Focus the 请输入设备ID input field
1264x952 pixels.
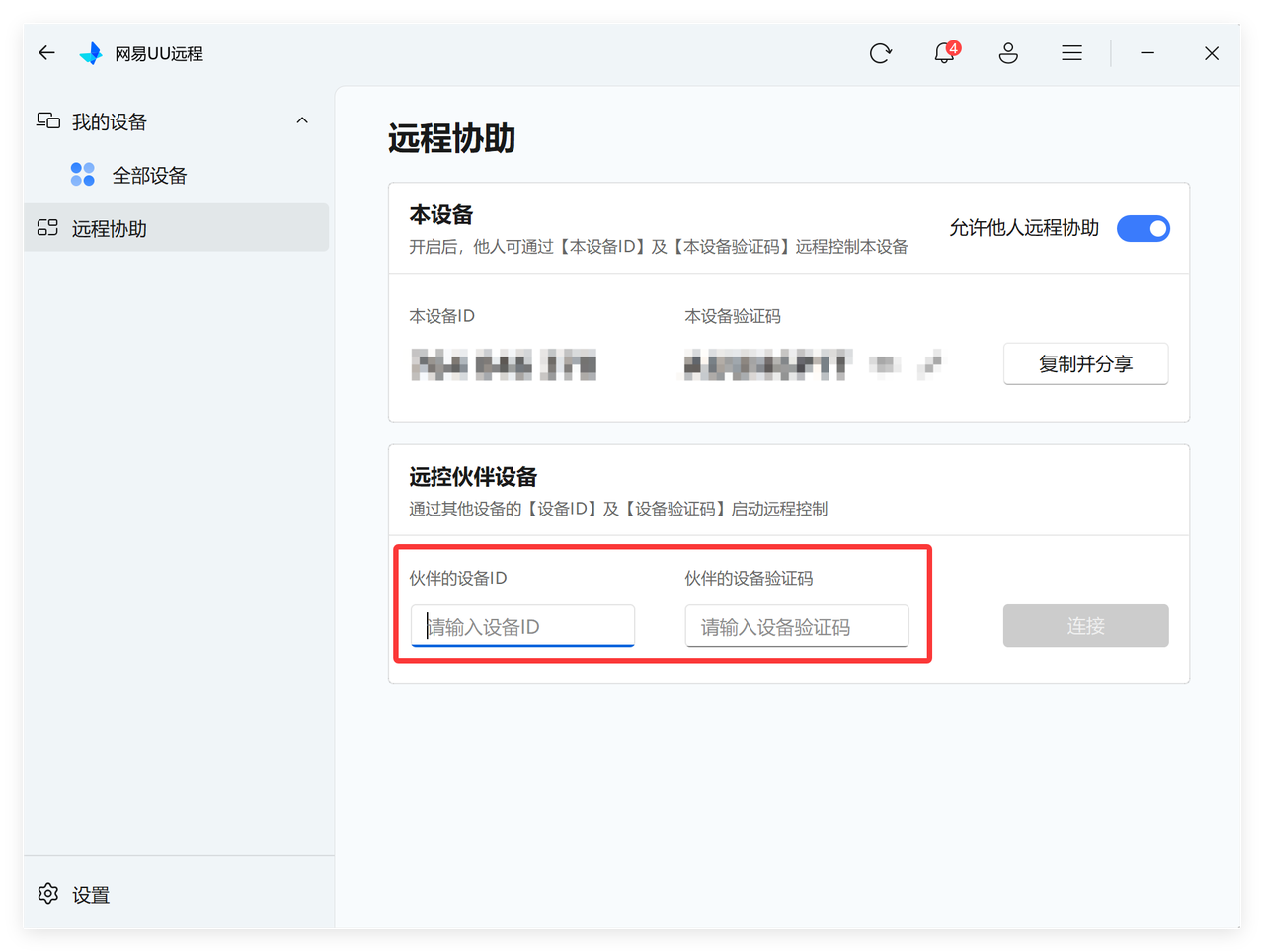(522, 626)
